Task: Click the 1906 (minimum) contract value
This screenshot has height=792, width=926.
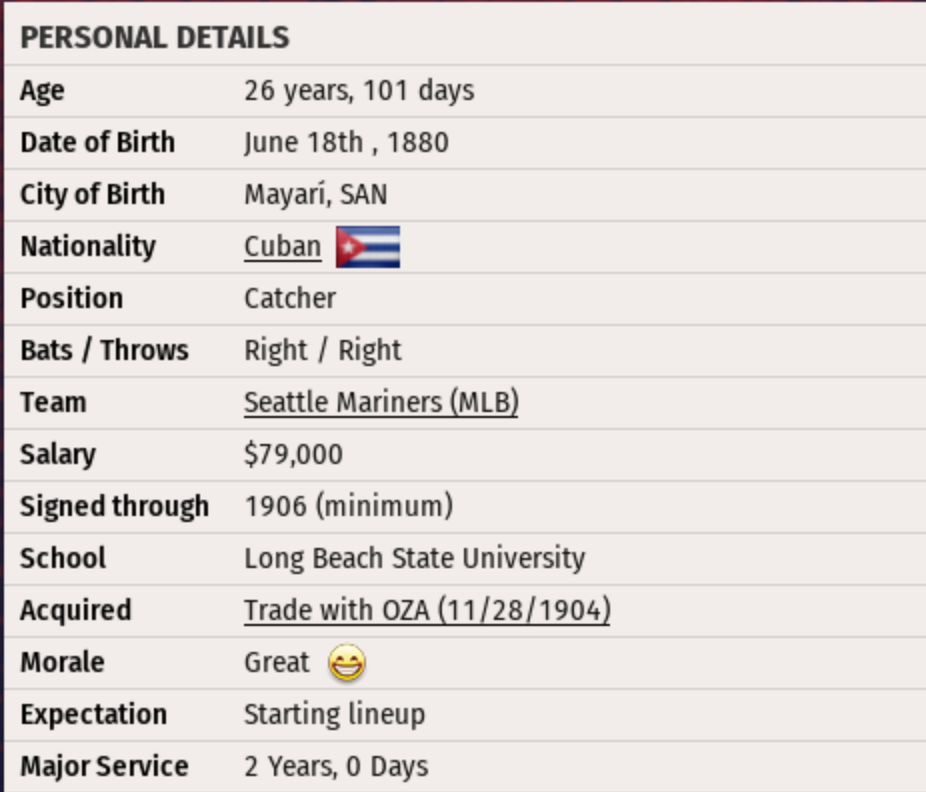Action: tap(348, 507)
